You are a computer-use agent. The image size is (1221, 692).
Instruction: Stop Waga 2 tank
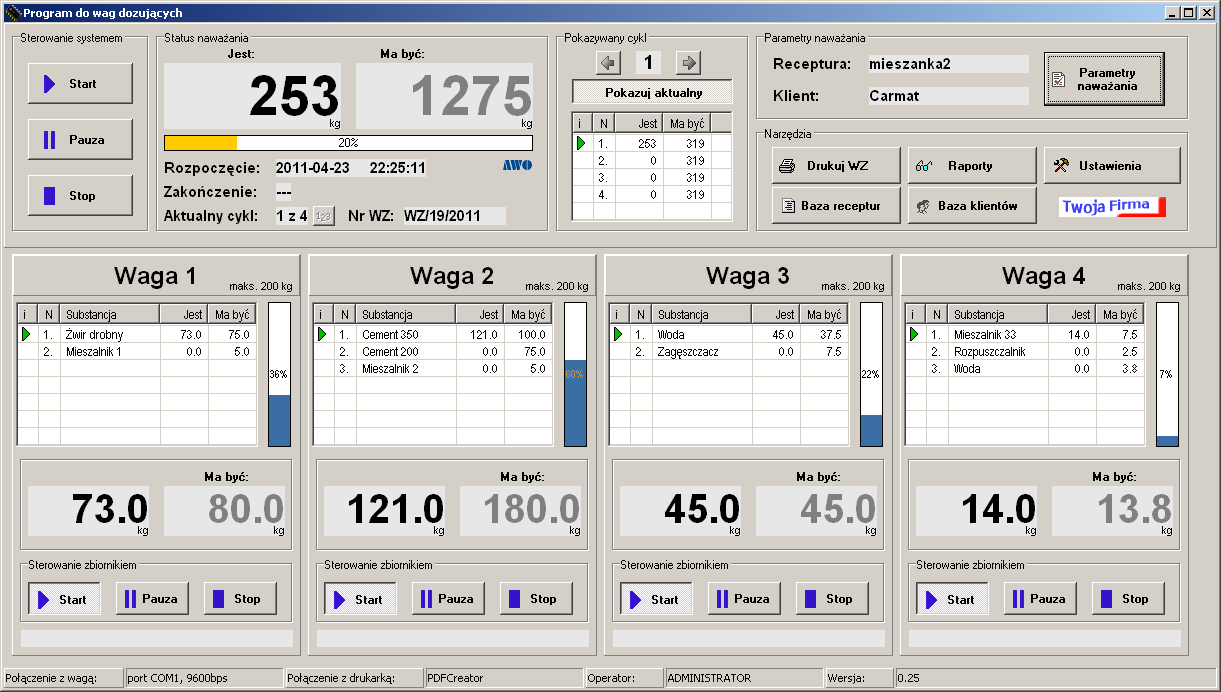coord(536,599)
